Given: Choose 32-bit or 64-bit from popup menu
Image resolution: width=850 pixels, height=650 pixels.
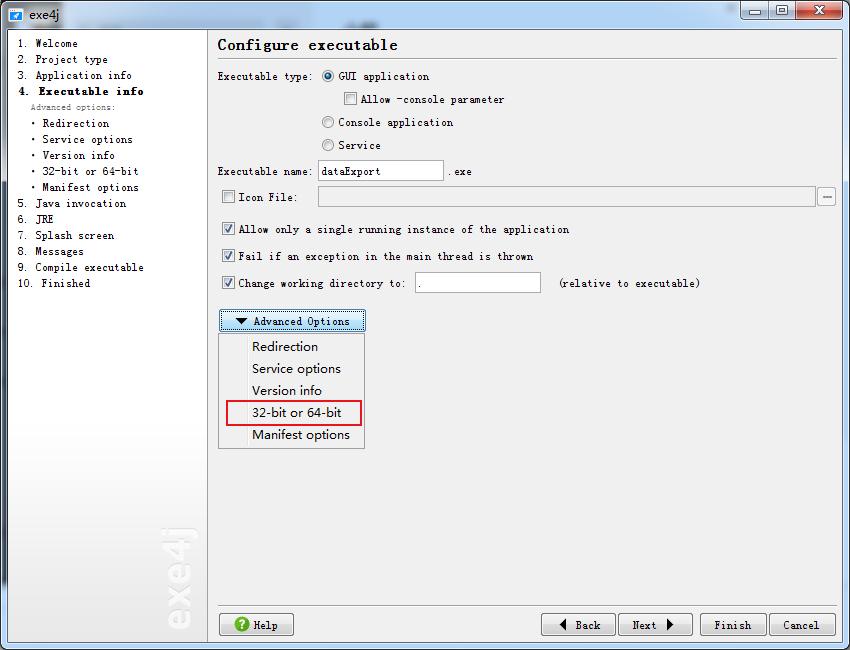Looking at the screenshot, I should (x=296, y=412).
